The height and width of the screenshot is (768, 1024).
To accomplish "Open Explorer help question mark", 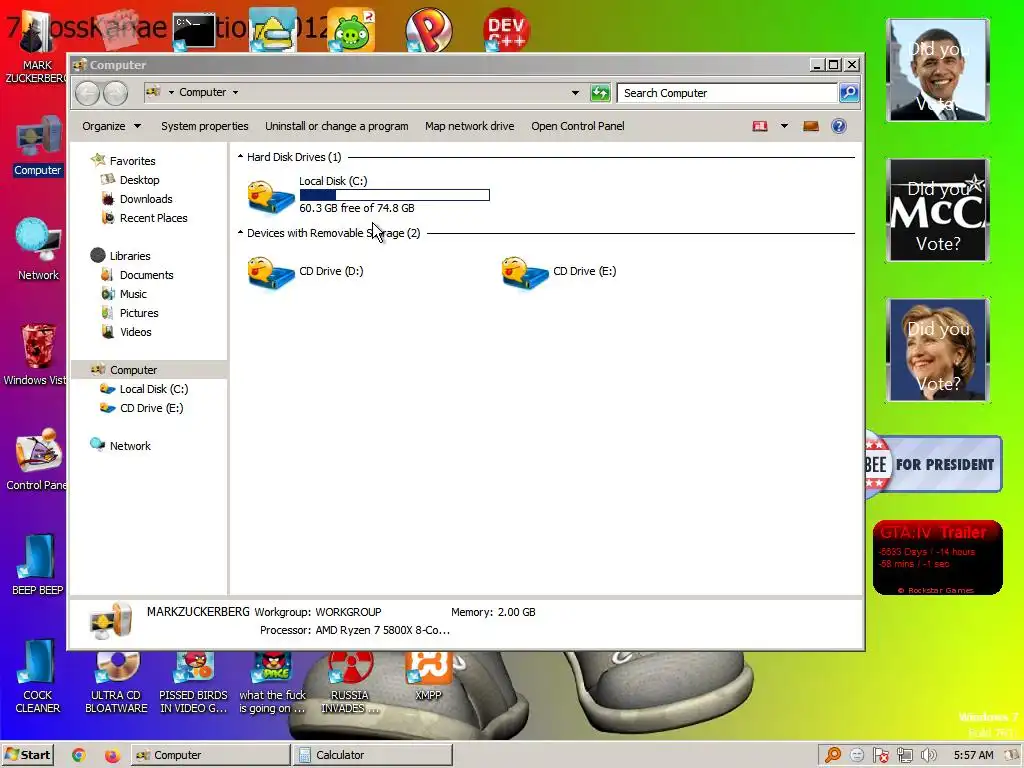I will pos(839,126).
